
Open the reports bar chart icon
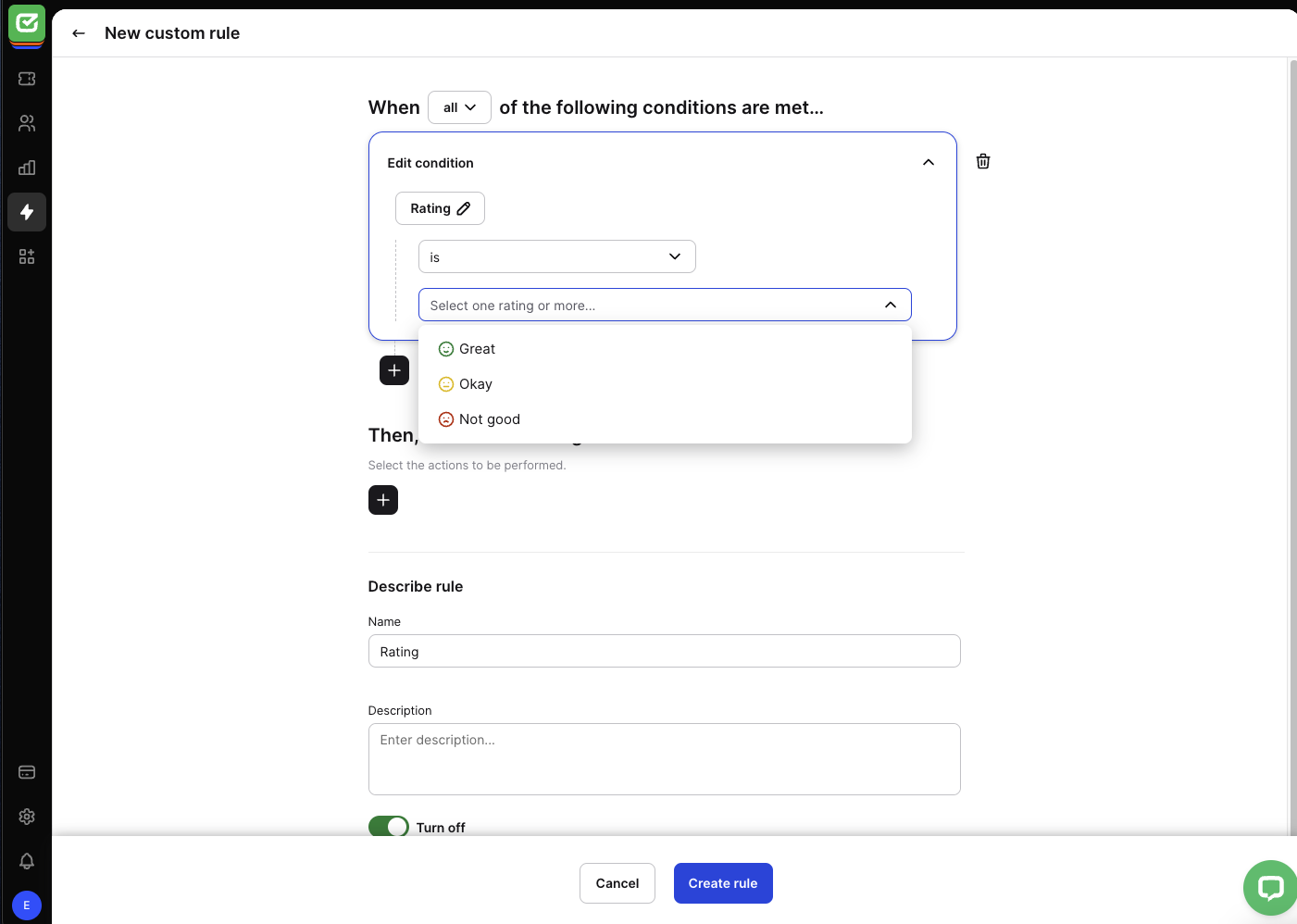27,168
